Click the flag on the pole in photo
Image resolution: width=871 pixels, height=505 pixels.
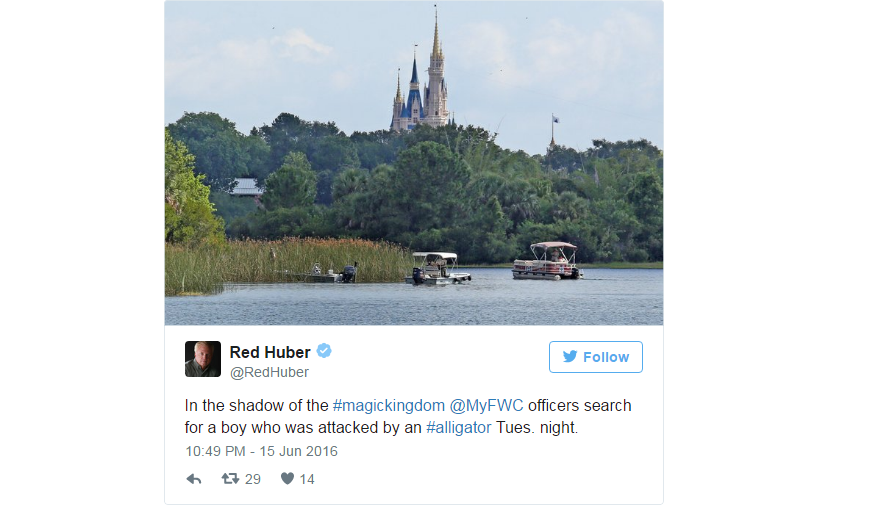tap(555, 119)
